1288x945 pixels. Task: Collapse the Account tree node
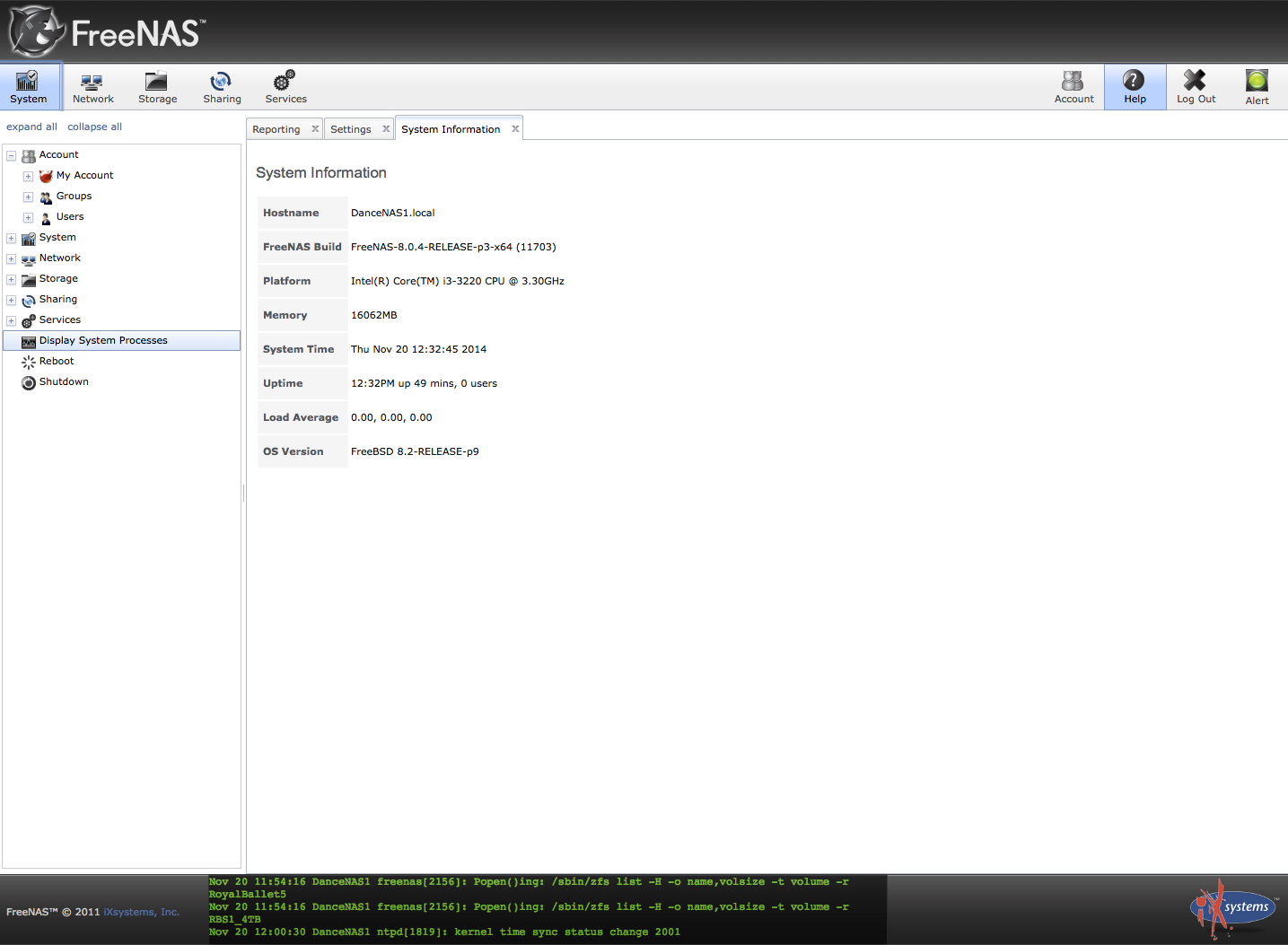click(12, 155)
